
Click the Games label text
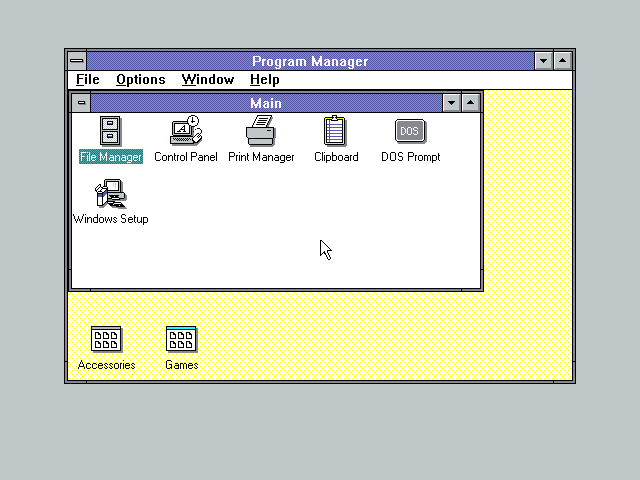pyautogui.click(x=182, y=365)
